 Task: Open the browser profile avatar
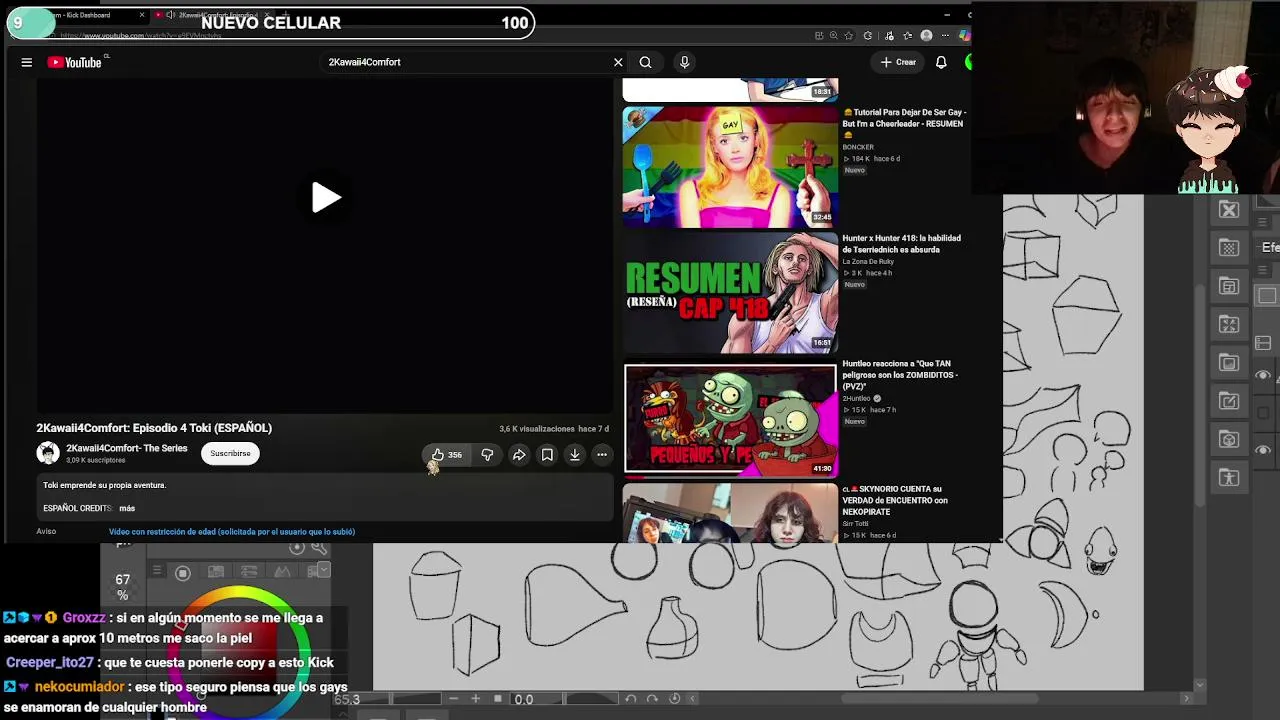click(926, 36)
